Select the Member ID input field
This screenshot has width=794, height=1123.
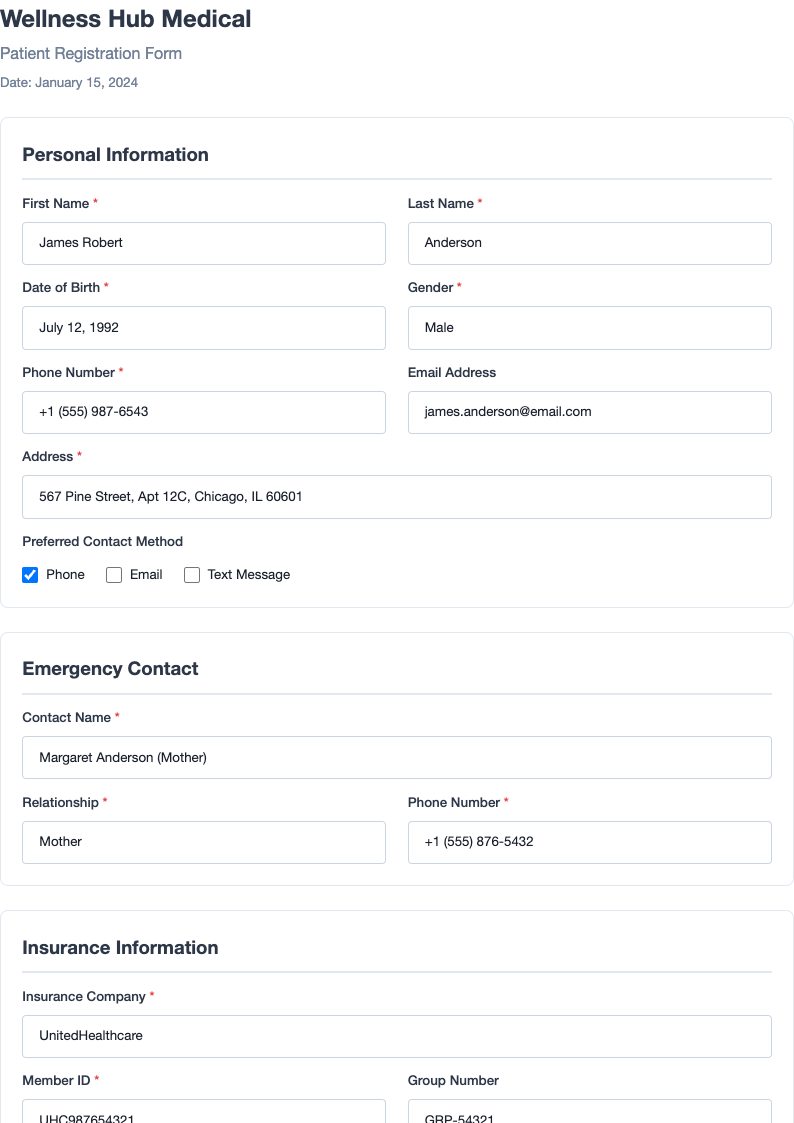tap(204, 1112)
